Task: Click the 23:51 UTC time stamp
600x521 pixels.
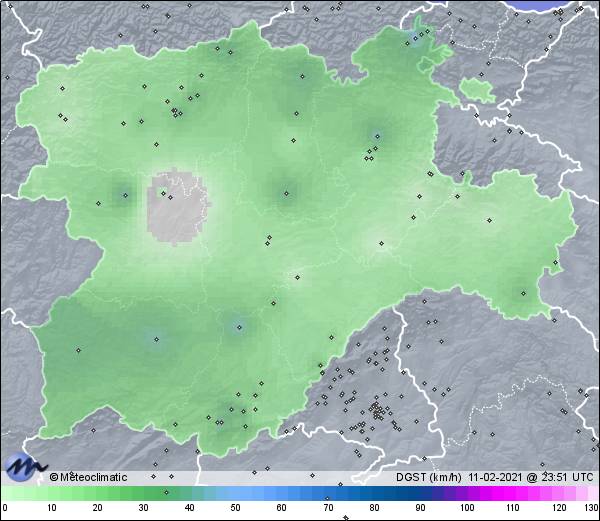Action: tap(565, 477)
